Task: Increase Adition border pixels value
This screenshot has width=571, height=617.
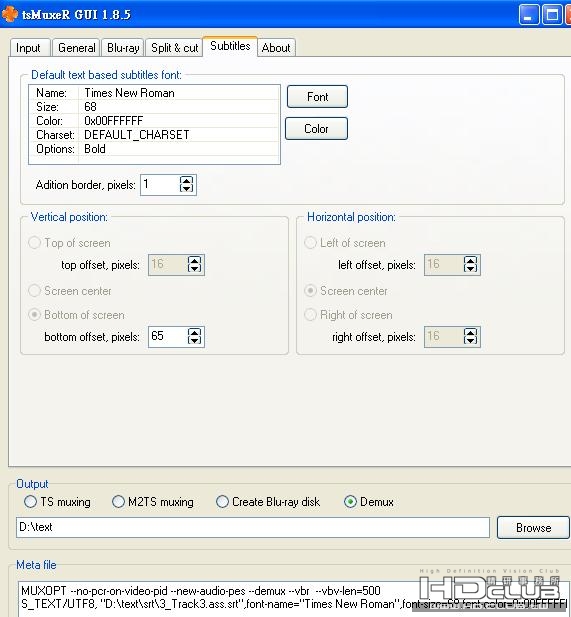Action: [186, 180]
